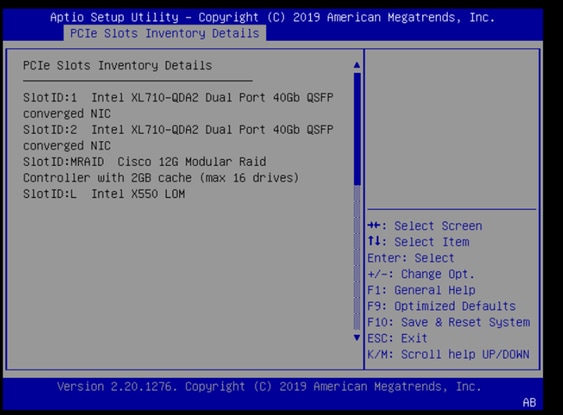Click the ESC: Exit line
This screenshot has width=563, height=415.
click(x=397, y=338)
